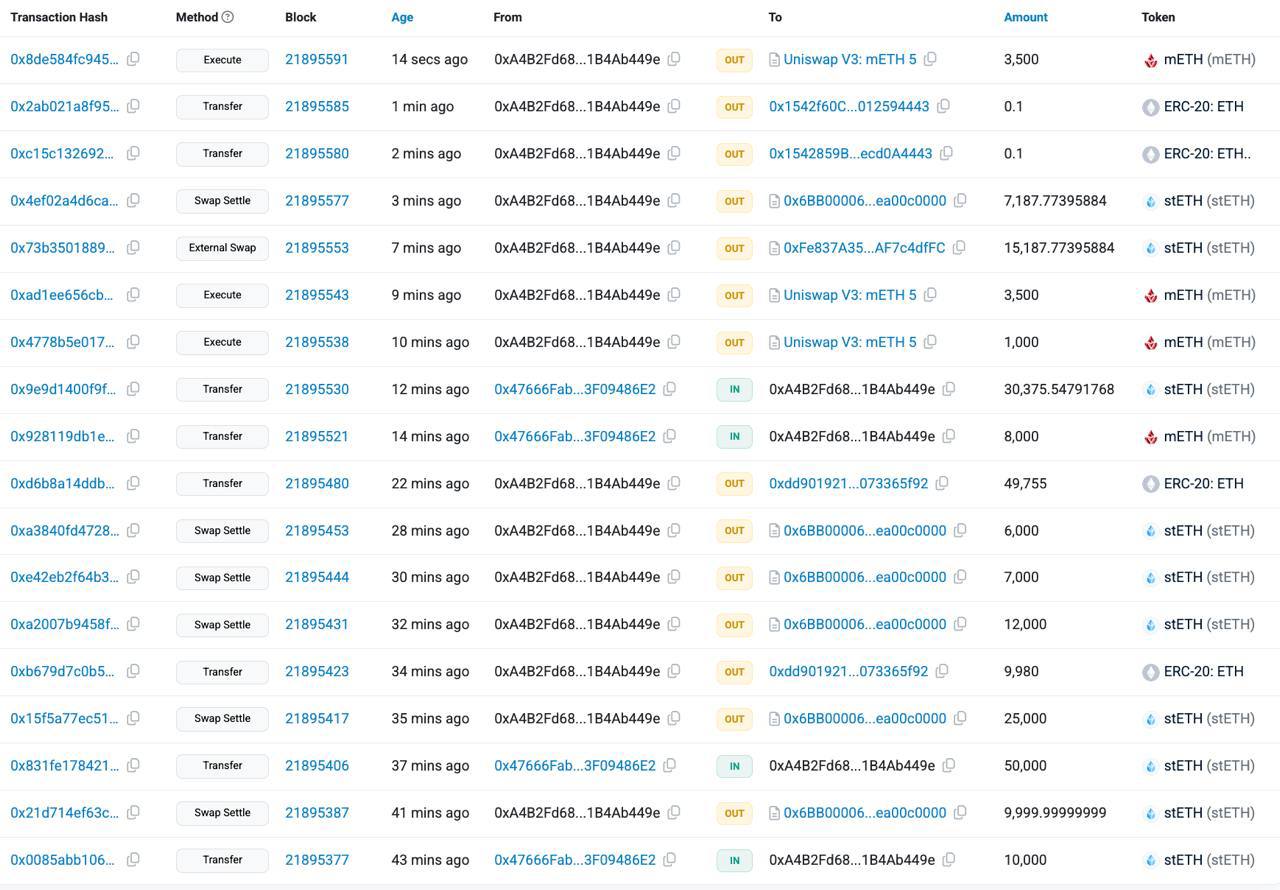Screen dimensions: 1280x890
Task: Click the External Swap method badge
Action: pyautogui.click(x=221, y=247)
